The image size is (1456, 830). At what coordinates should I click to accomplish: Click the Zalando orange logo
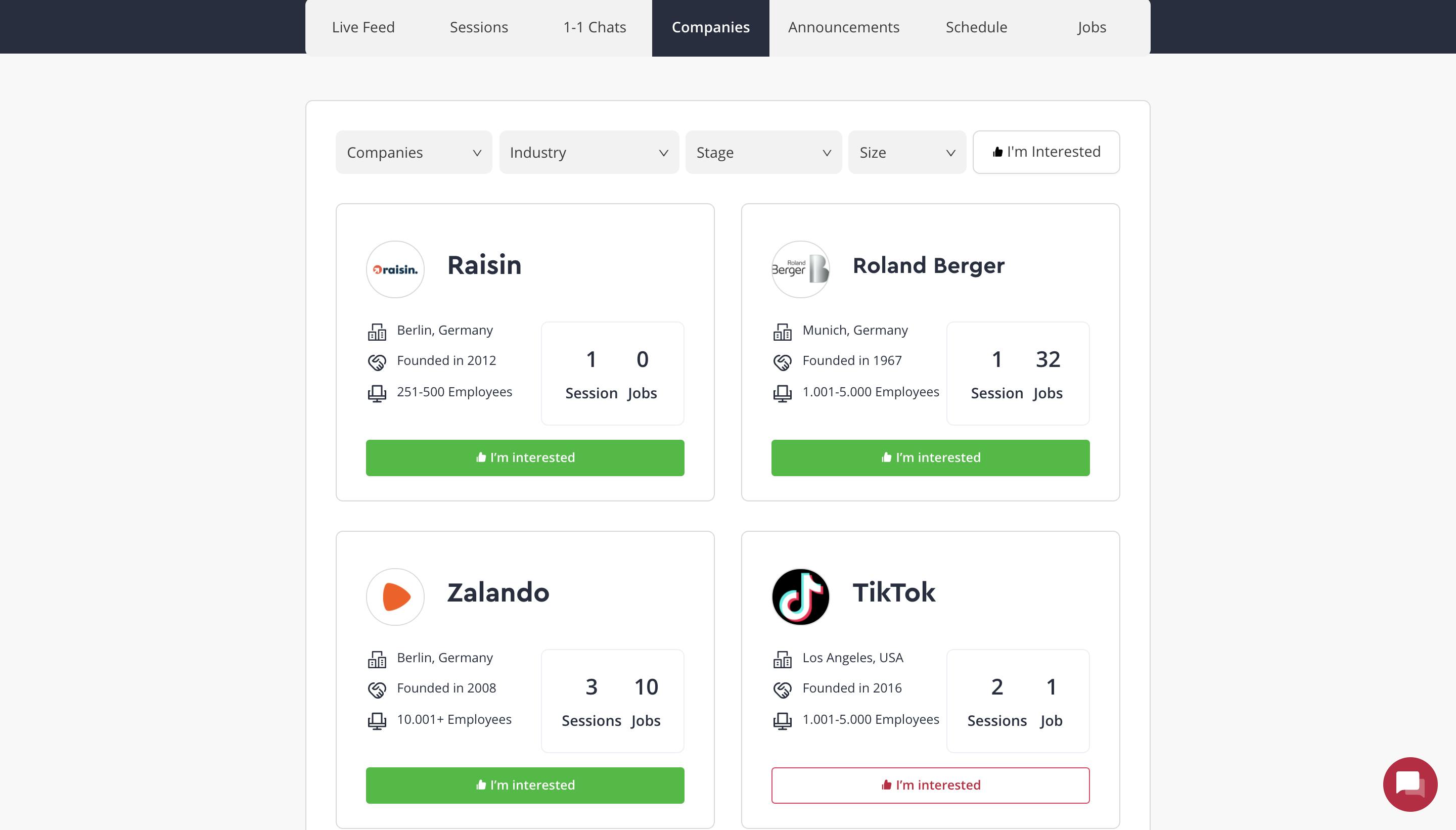[395, 597]
